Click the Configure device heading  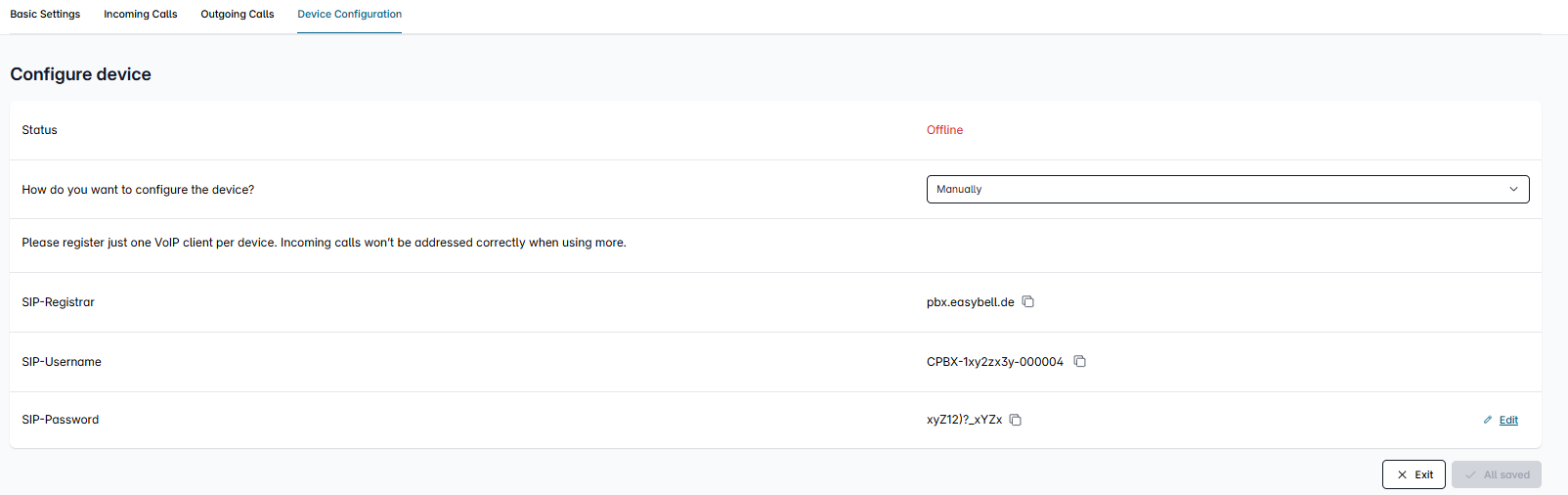81,74
